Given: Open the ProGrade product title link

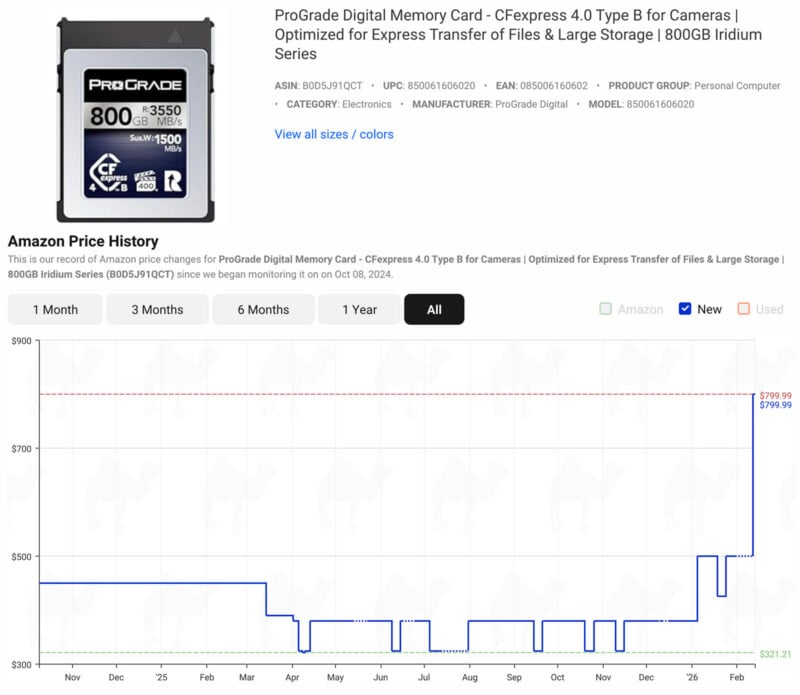Looking at the screenshot, I should [500, 34].
